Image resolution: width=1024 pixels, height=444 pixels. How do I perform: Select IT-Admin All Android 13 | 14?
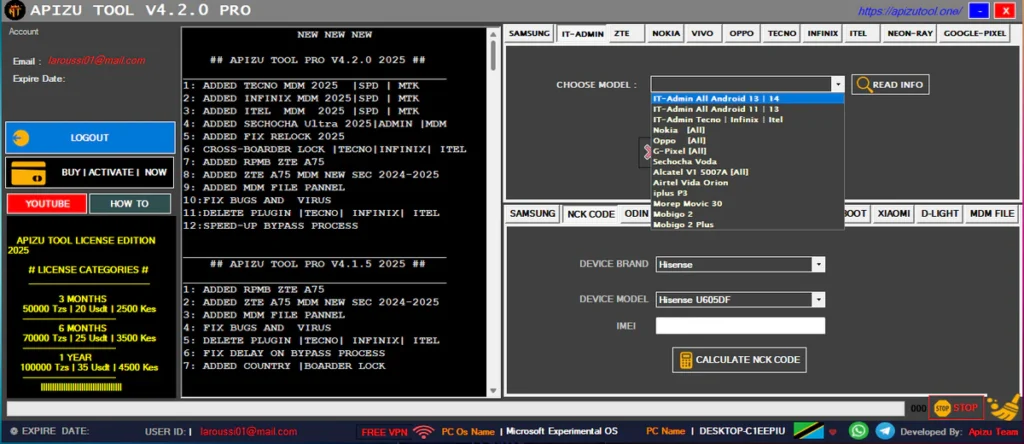coord(747,99)
